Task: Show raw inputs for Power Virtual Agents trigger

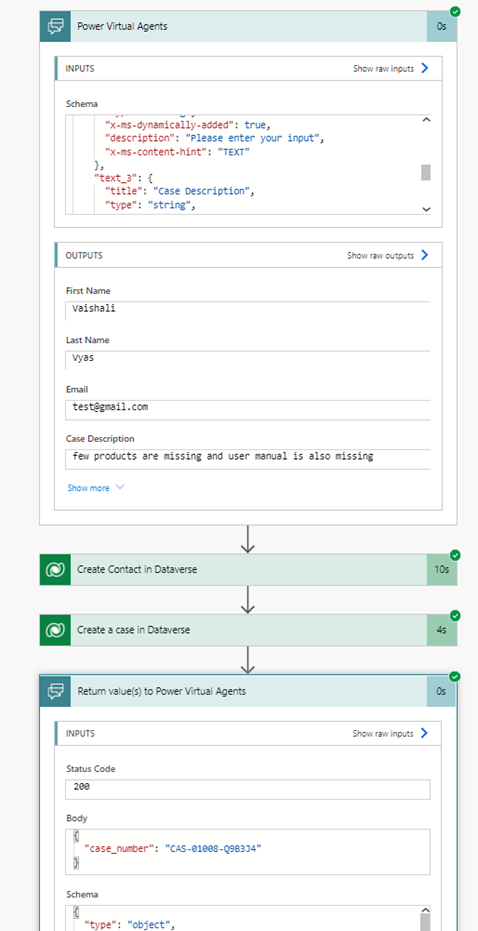Action: (x=390, y=68)
